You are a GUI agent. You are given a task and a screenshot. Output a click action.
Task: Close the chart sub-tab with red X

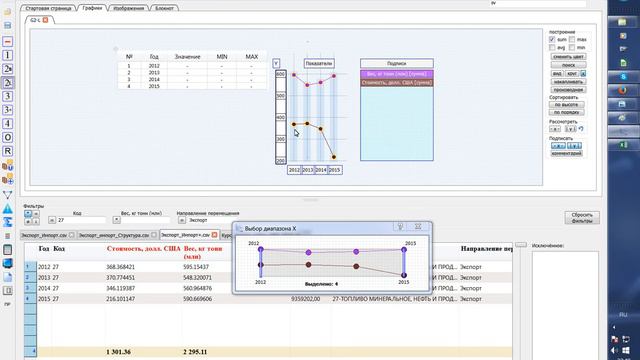tap(45, 20)
